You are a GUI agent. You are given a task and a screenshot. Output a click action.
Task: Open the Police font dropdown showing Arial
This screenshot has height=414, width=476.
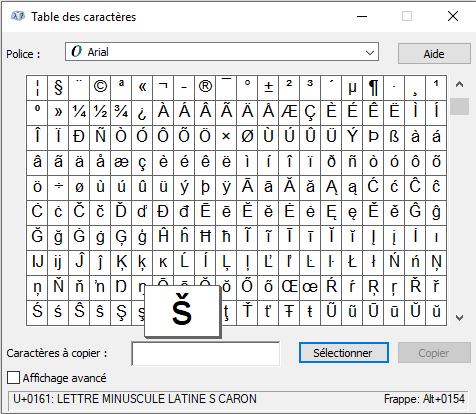222,52
